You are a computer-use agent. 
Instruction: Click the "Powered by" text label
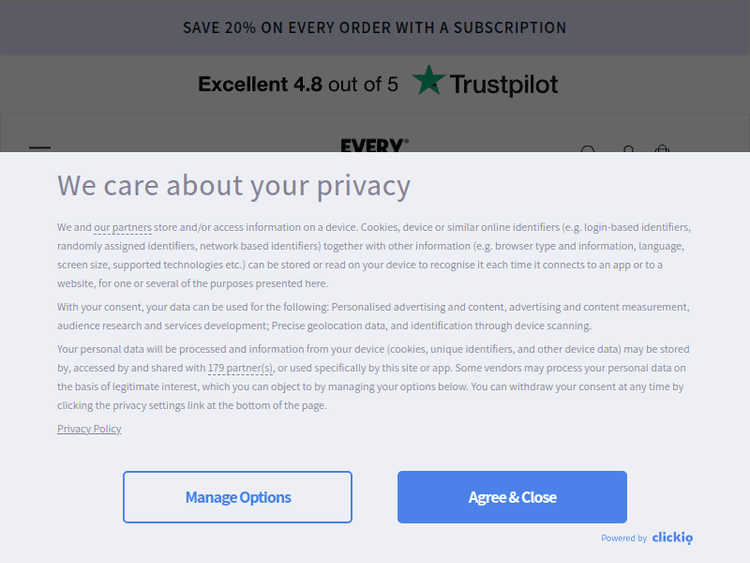click(x=623, y=538)
